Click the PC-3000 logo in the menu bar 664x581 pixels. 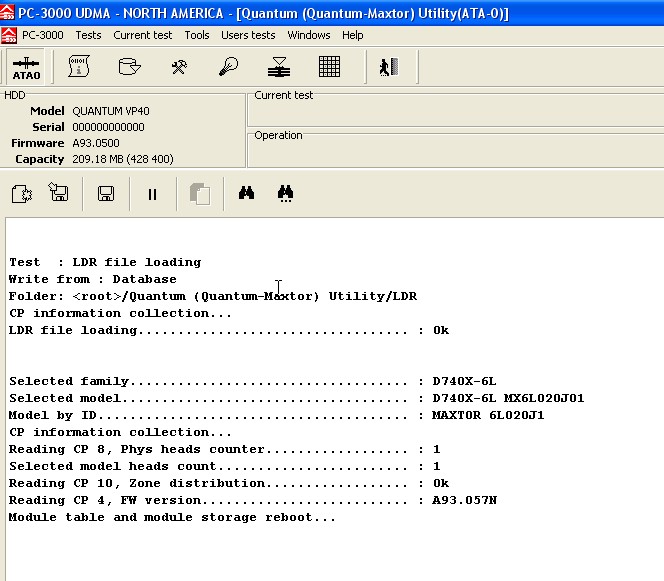[9, 36]
